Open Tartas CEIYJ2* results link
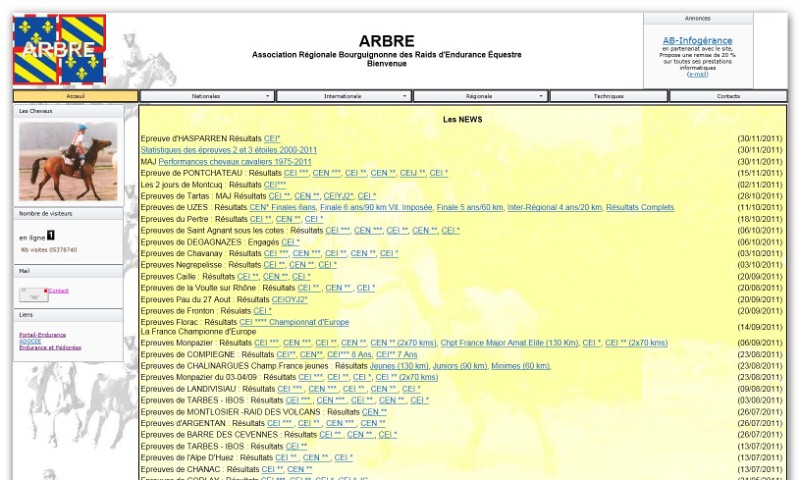 (338, 196)
